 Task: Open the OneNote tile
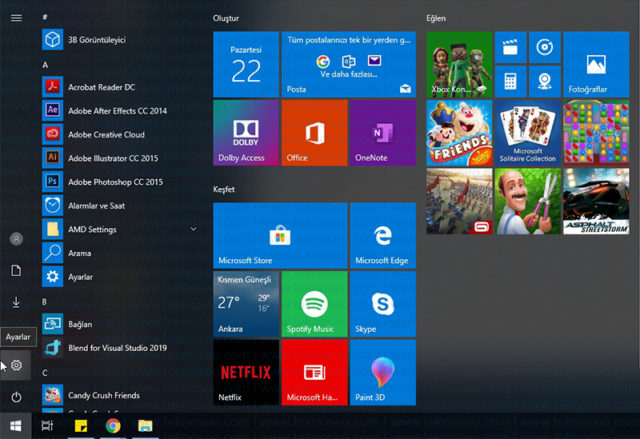(x=383, y=133)
